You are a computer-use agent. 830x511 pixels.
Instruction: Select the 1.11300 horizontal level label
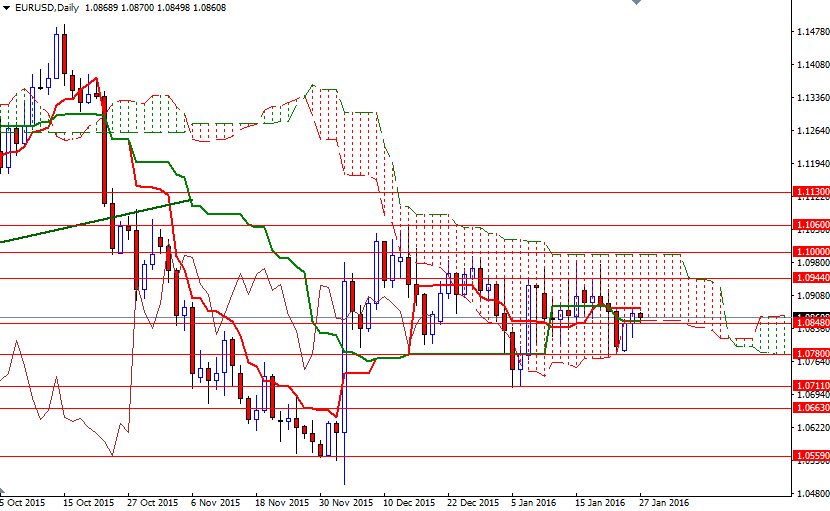point(812,192)
